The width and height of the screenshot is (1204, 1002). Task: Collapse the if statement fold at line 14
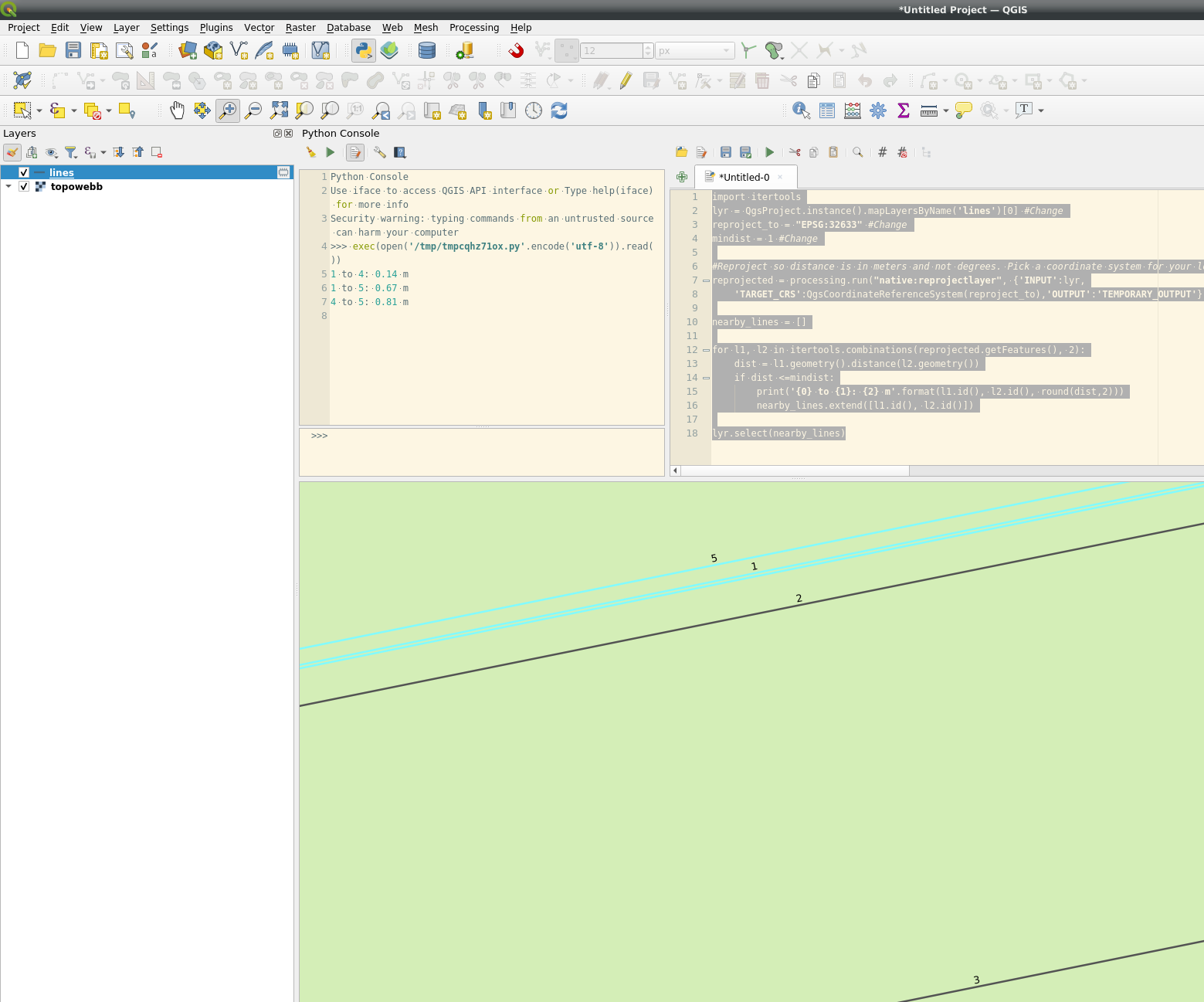tap(706, 378)
